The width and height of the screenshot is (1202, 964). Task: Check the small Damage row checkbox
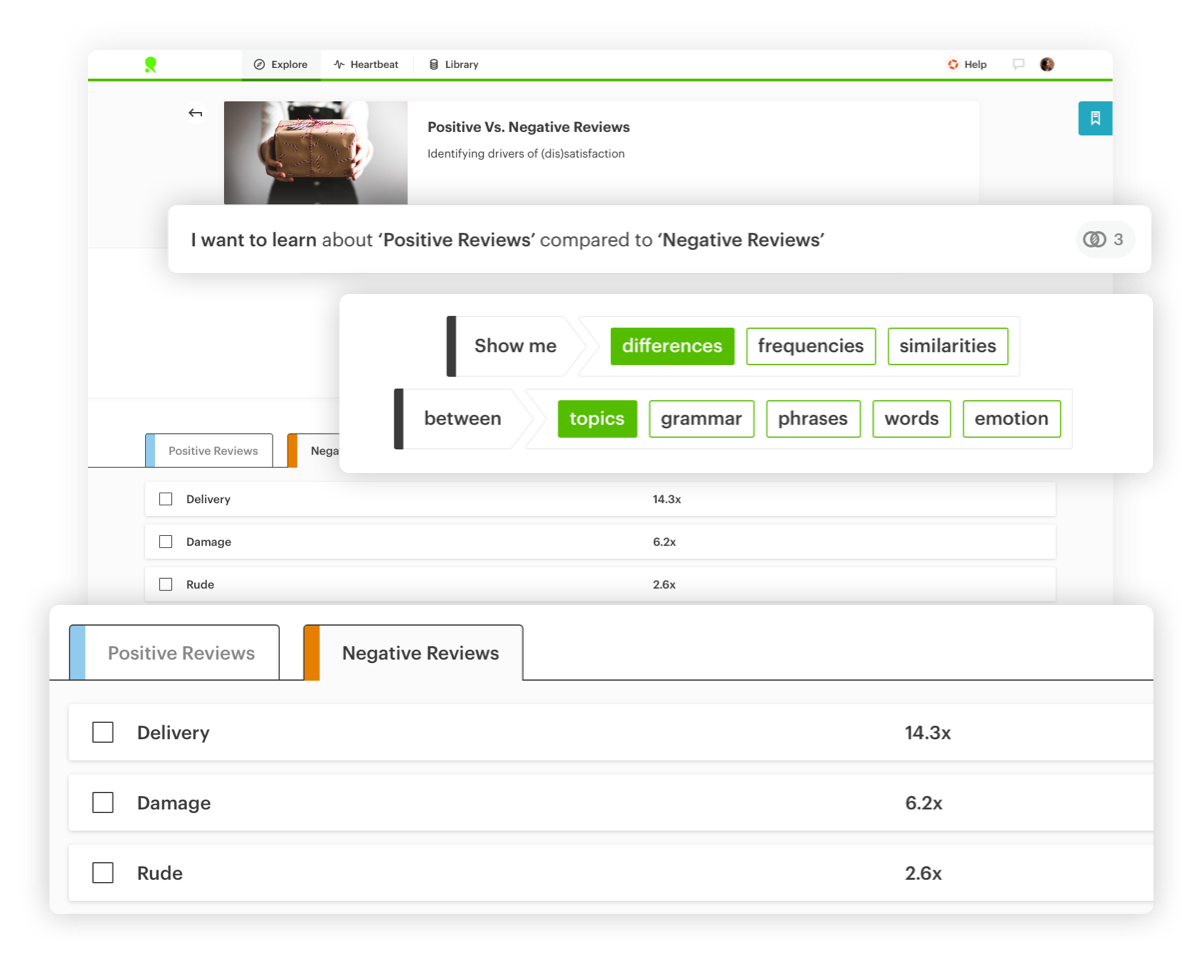[x=166, y=542]
